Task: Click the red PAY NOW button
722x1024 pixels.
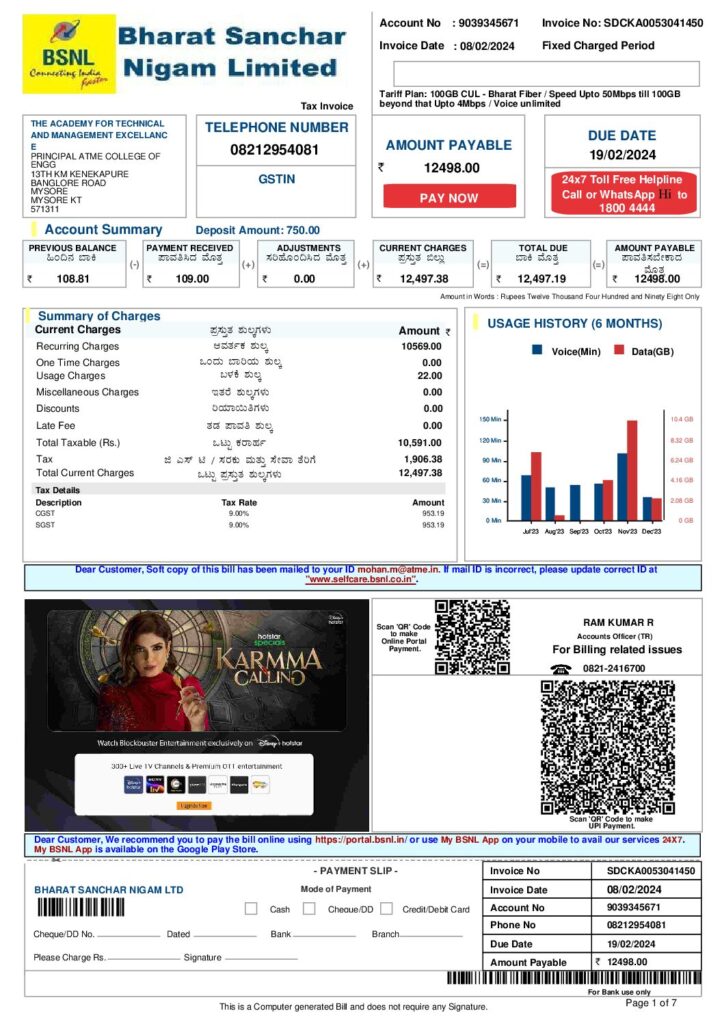Action: click(x=449, y=197)
